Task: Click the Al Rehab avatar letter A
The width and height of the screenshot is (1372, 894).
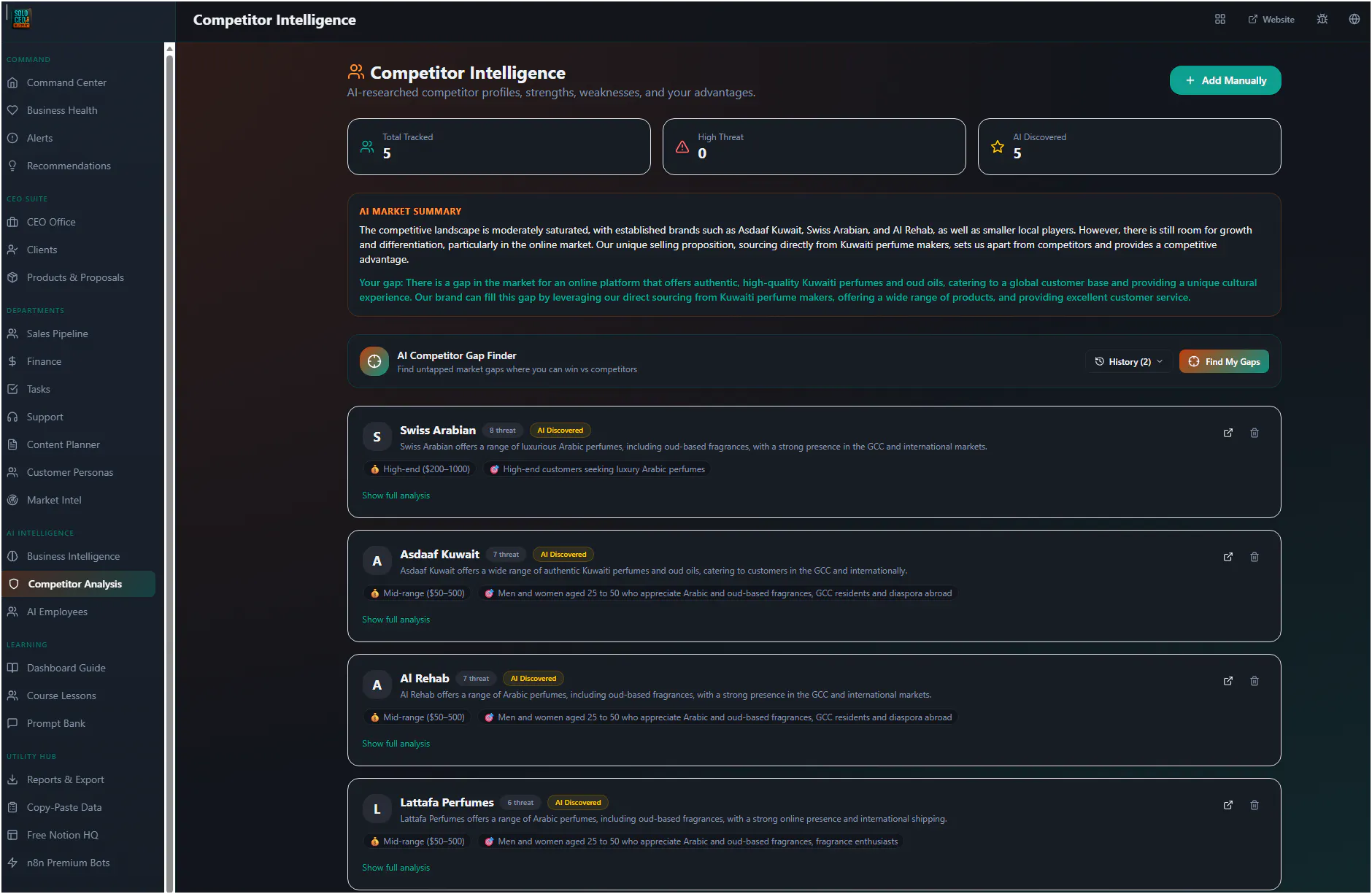Action: [x=377, y=685]
